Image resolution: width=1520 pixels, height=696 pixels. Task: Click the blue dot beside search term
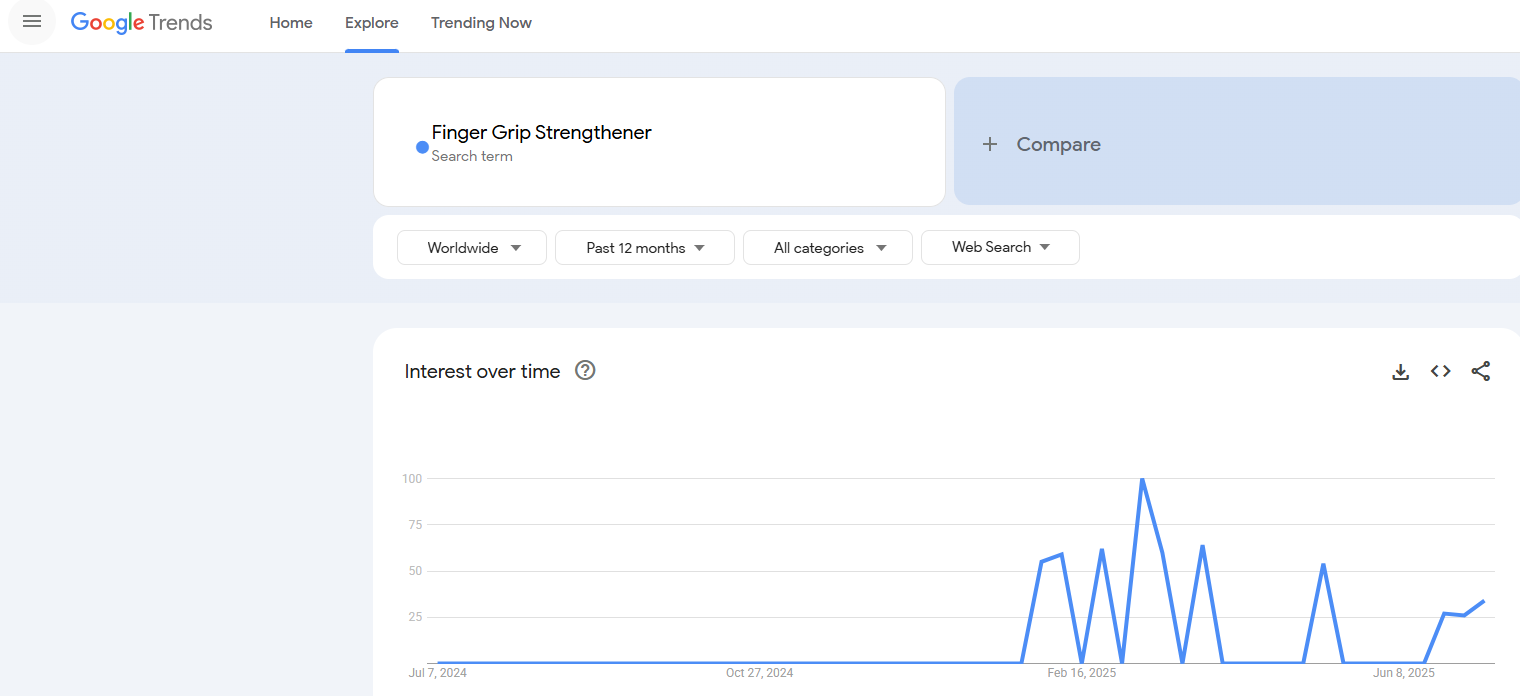click(x=422, y=147)
